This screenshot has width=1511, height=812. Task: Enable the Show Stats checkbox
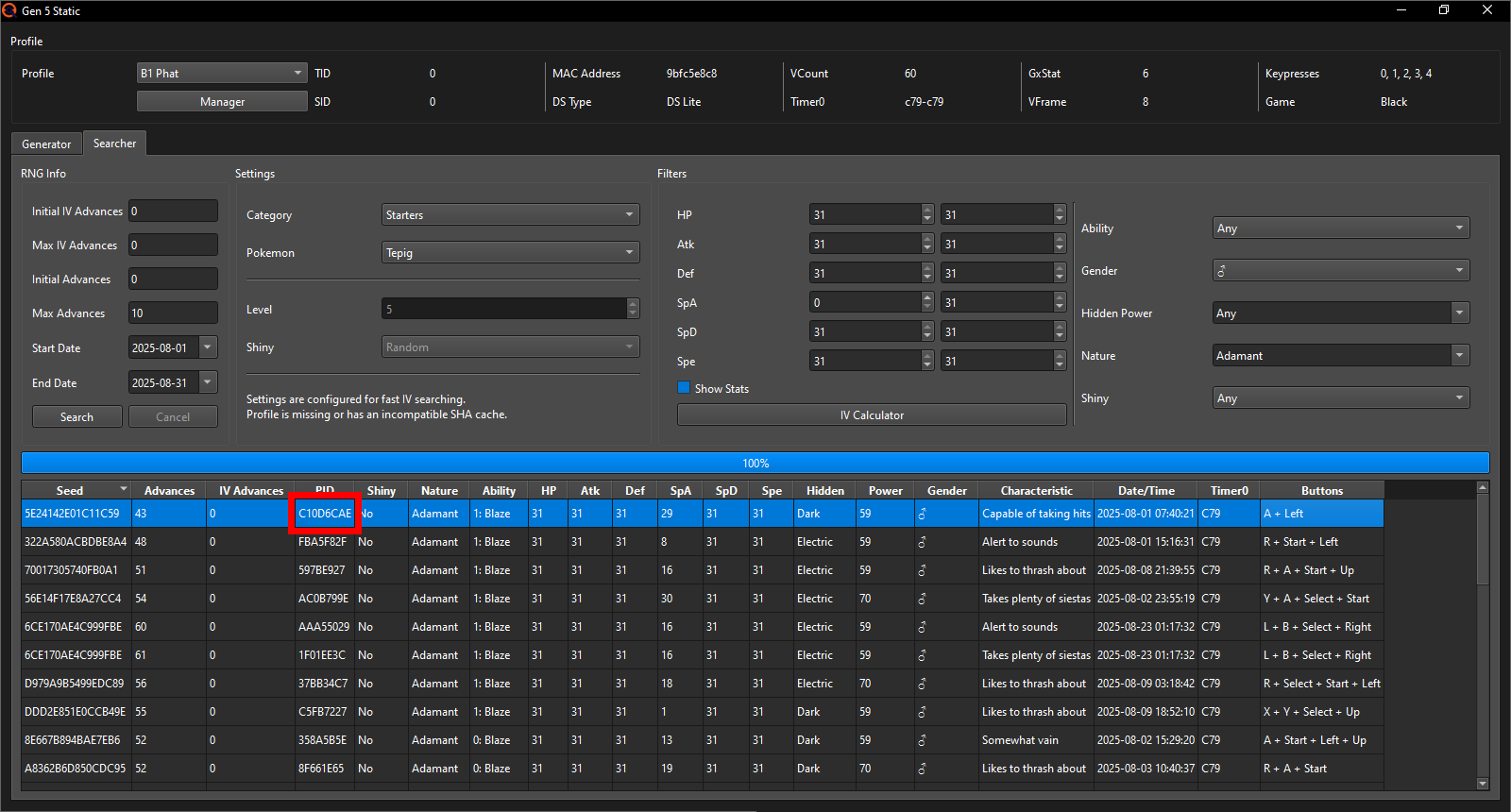(684, 388)
